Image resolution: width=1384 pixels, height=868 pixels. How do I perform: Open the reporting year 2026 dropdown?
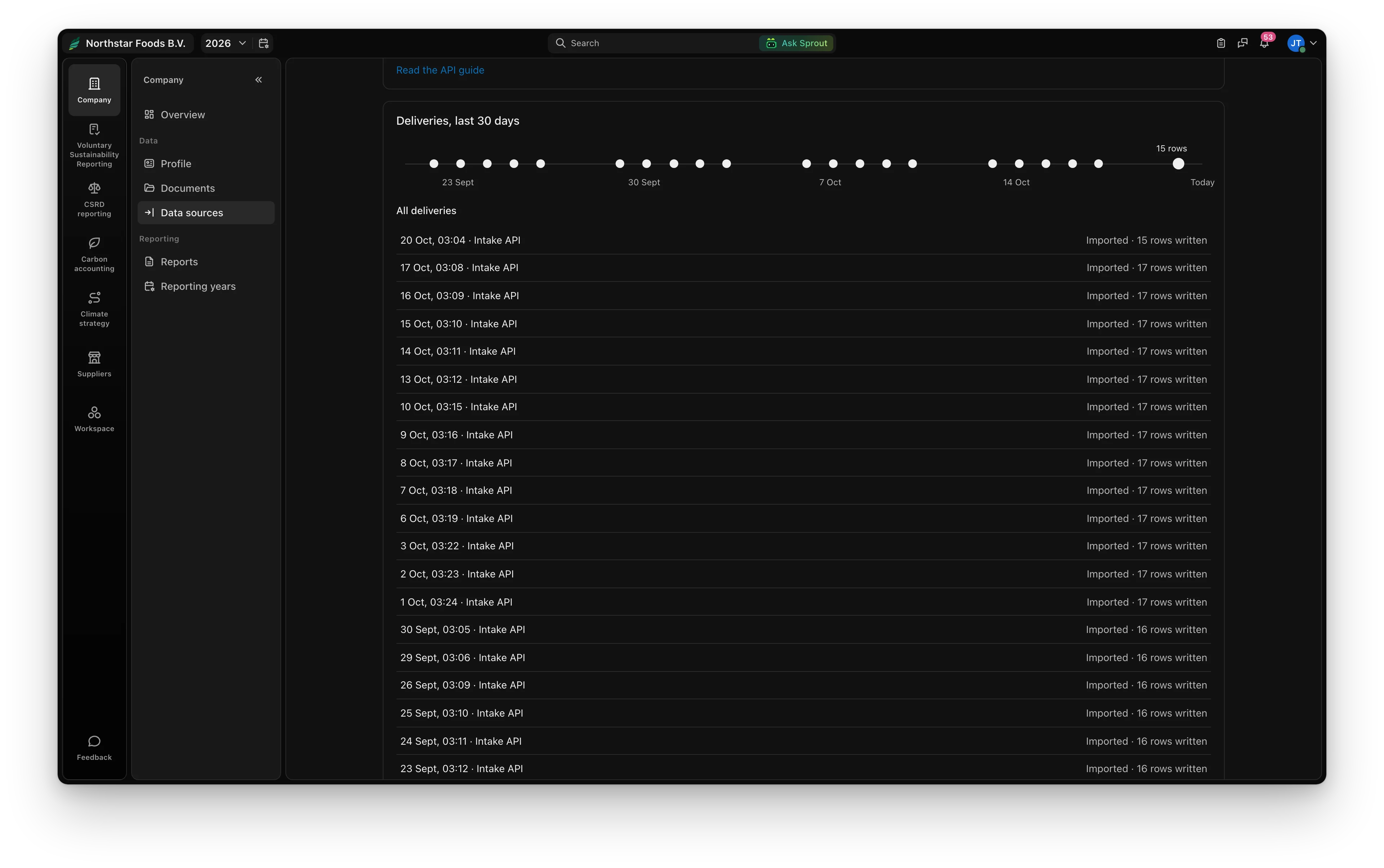click(226, 43)
